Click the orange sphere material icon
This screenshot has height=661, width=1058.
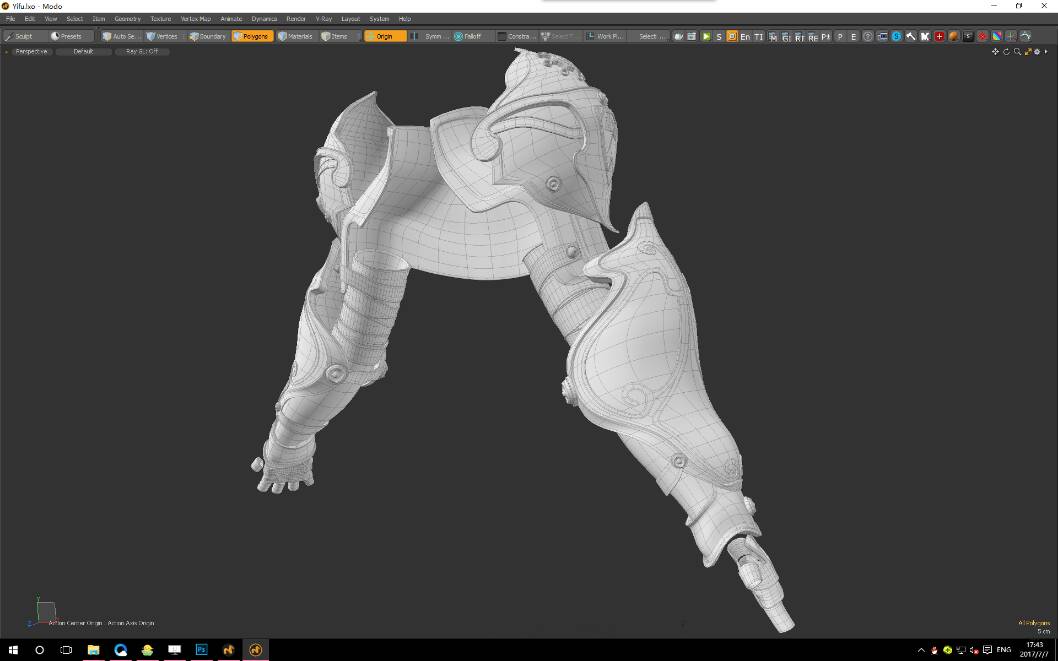953,36
